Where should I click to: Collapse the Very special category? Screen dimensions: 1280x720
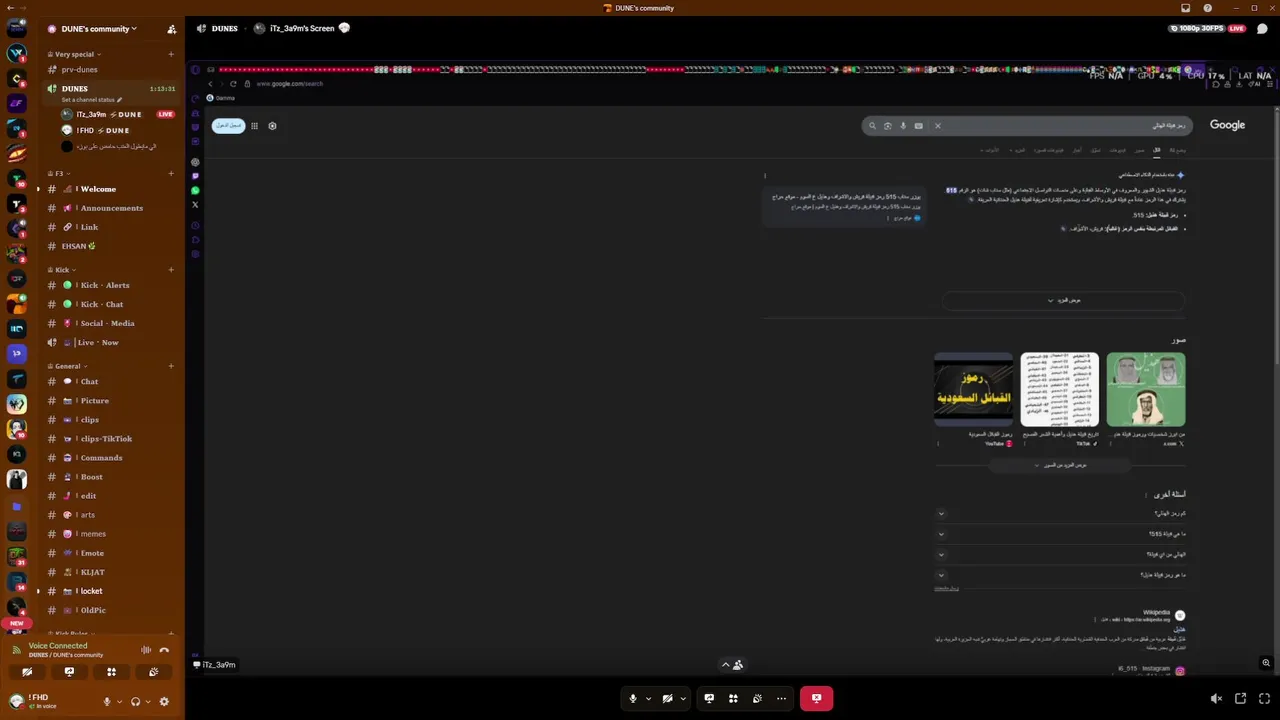tap(76, 54)
